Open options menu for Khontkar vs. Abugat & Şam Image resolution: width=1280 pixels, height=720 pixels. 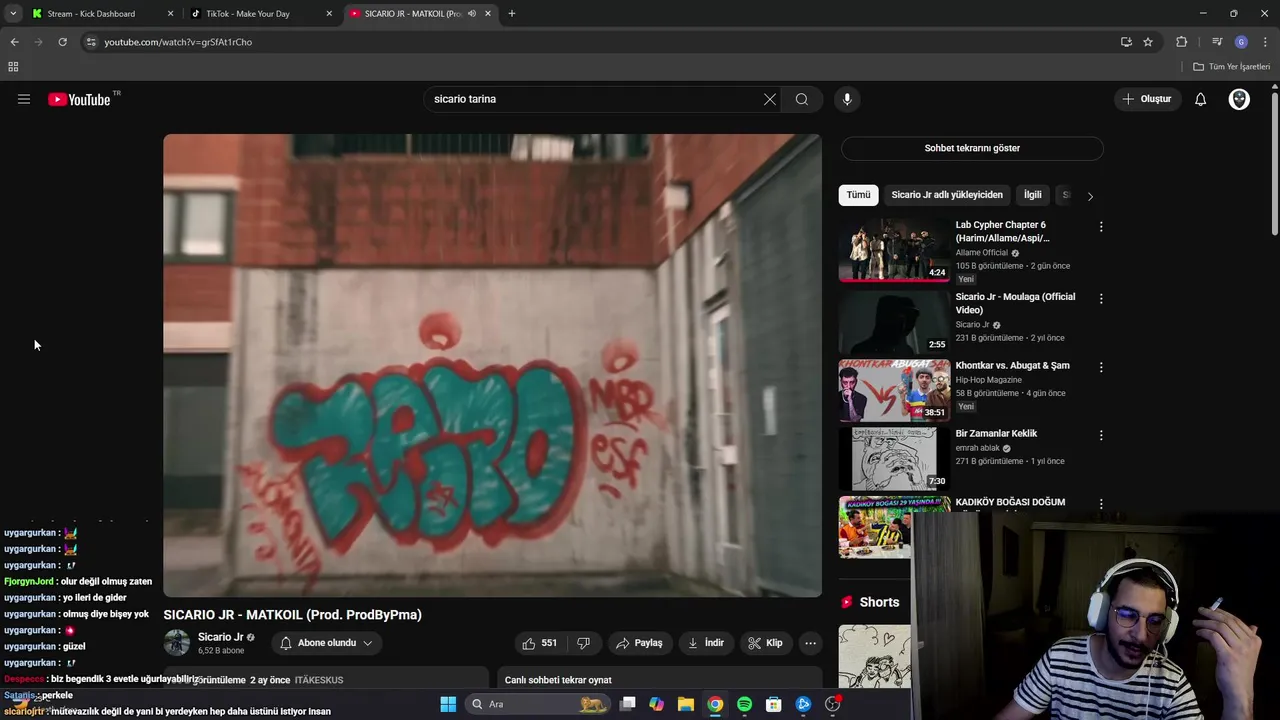tap(1101, 367)
